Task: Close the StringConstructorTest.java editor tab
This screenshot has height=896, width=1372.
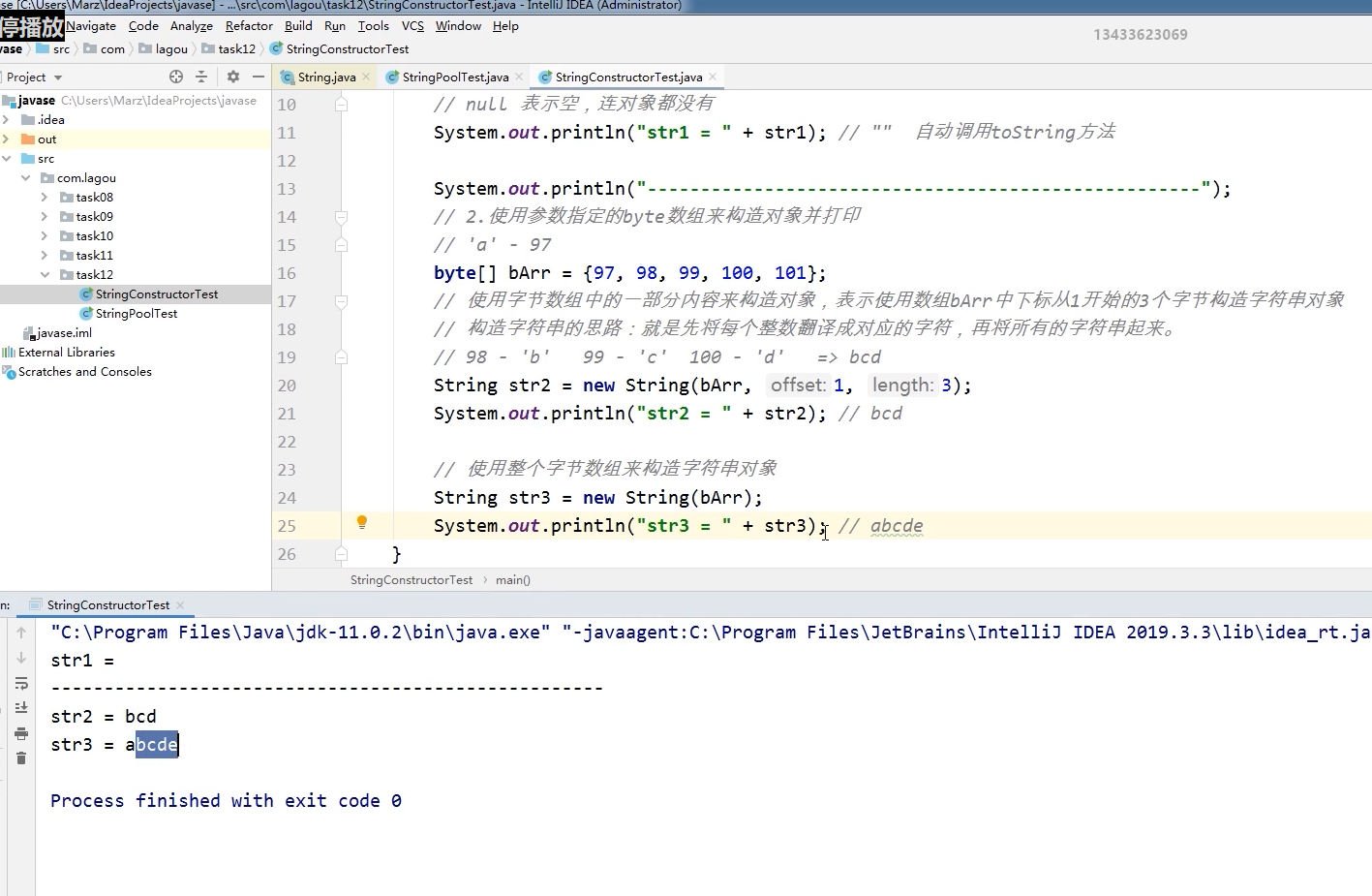Action: click(713, 77)
